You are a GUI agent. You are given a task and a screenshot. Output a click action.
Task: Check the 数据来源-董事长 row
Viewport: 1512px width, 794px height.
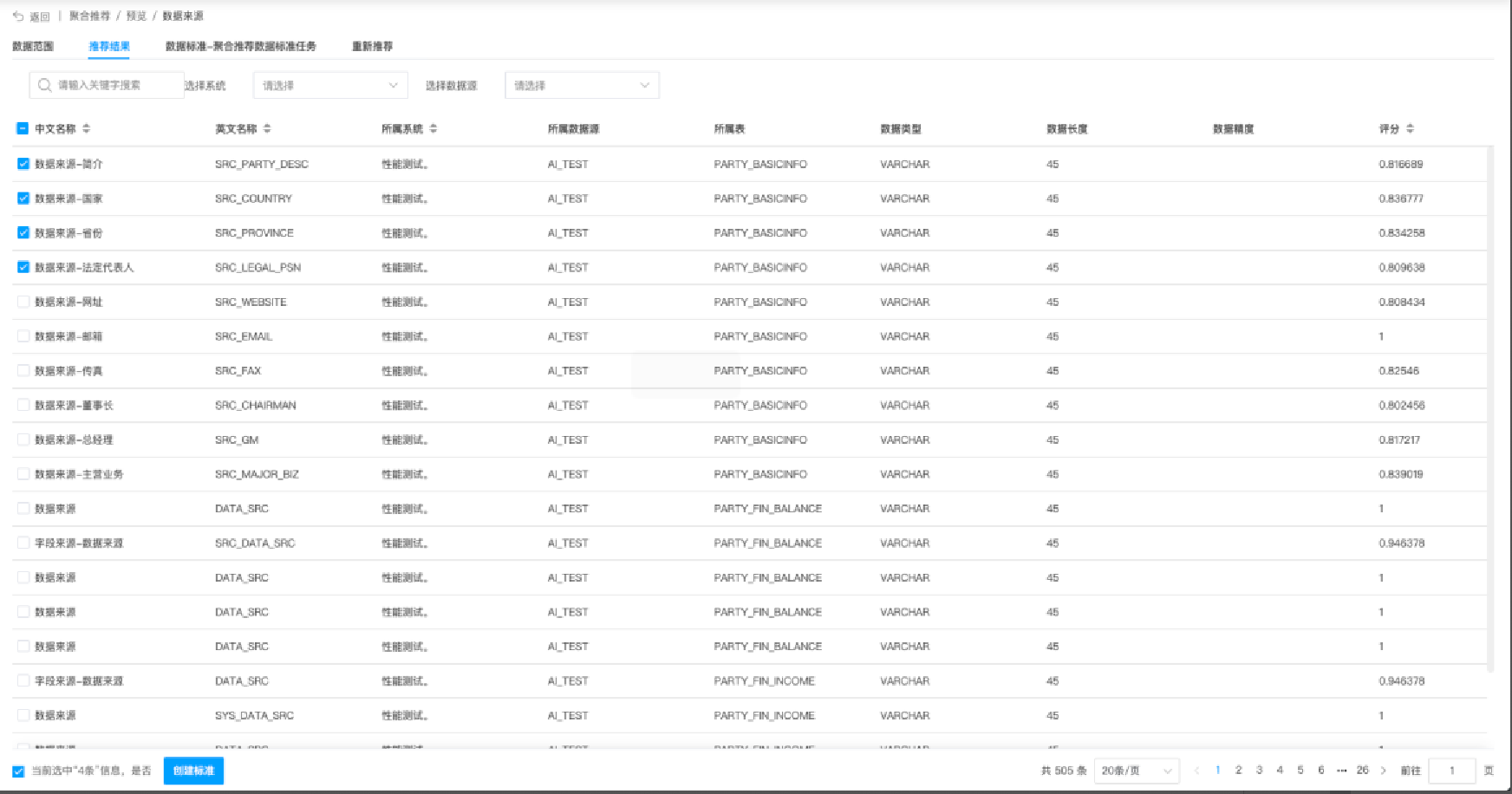[x=23, y=405]
